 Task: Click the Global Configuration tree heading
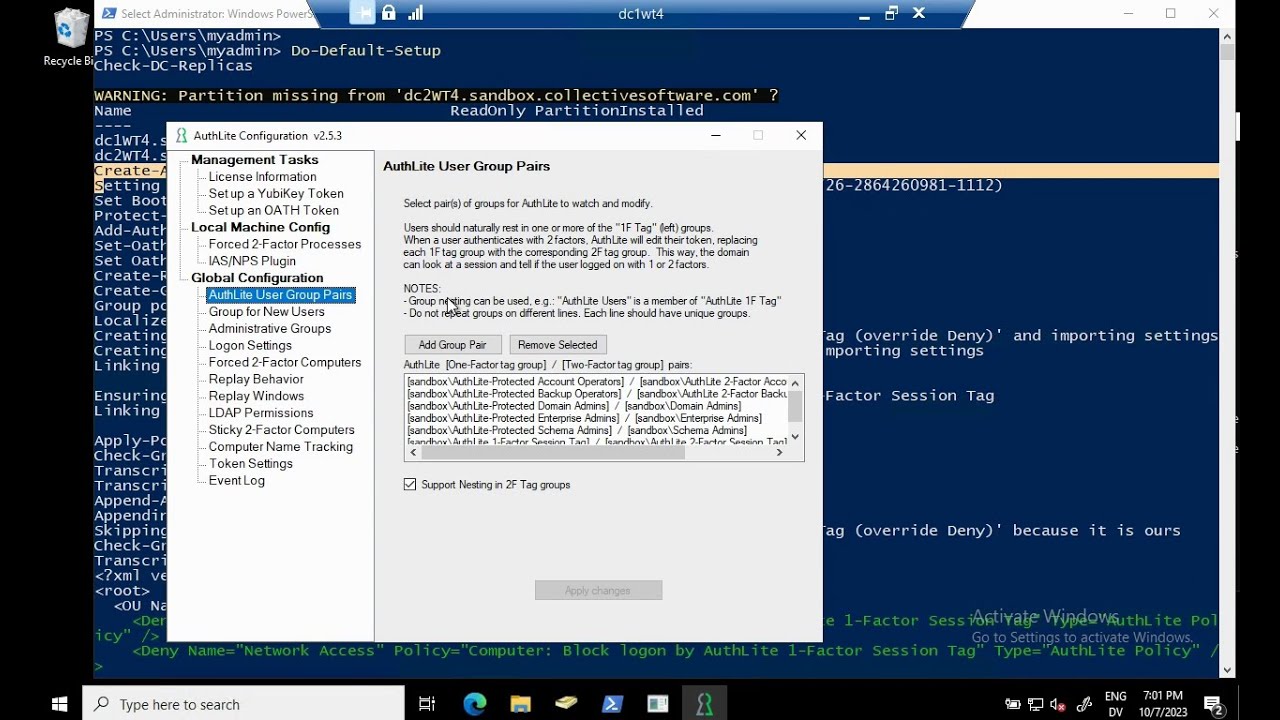pyautogui.click(x=257, y=278)
